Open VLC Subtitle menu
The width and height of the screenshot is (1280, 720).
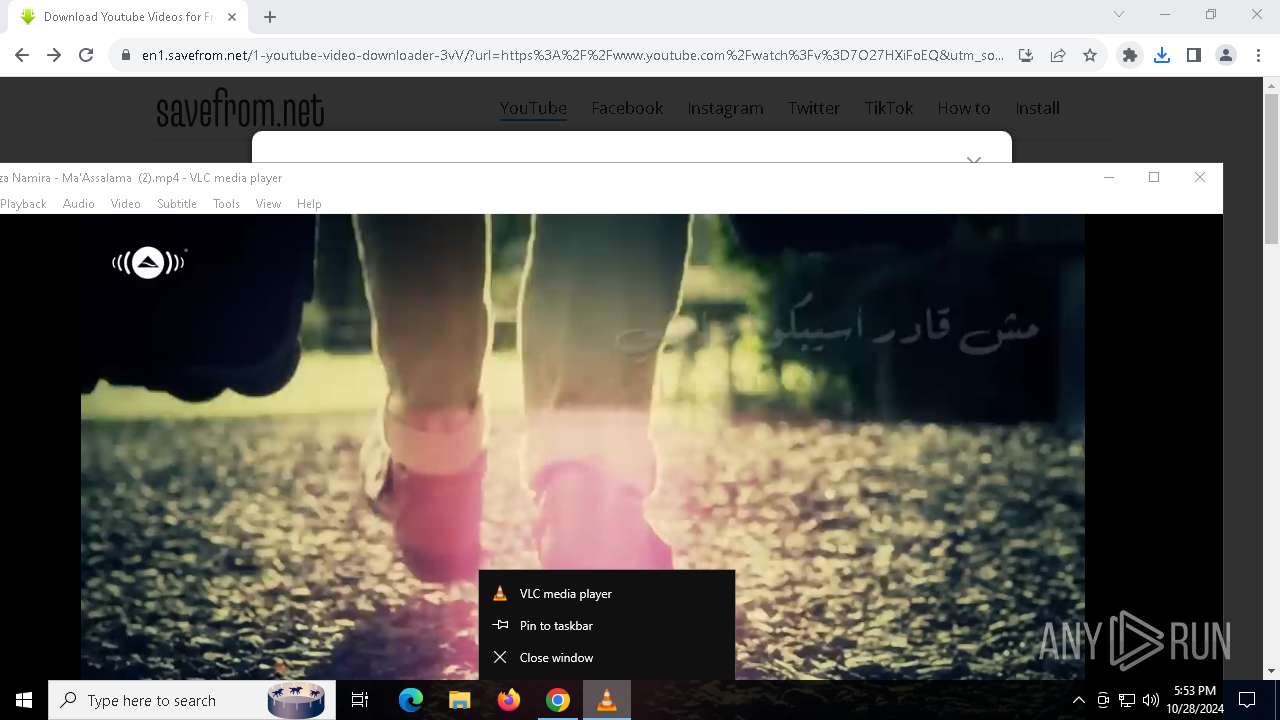coord(176,203)
